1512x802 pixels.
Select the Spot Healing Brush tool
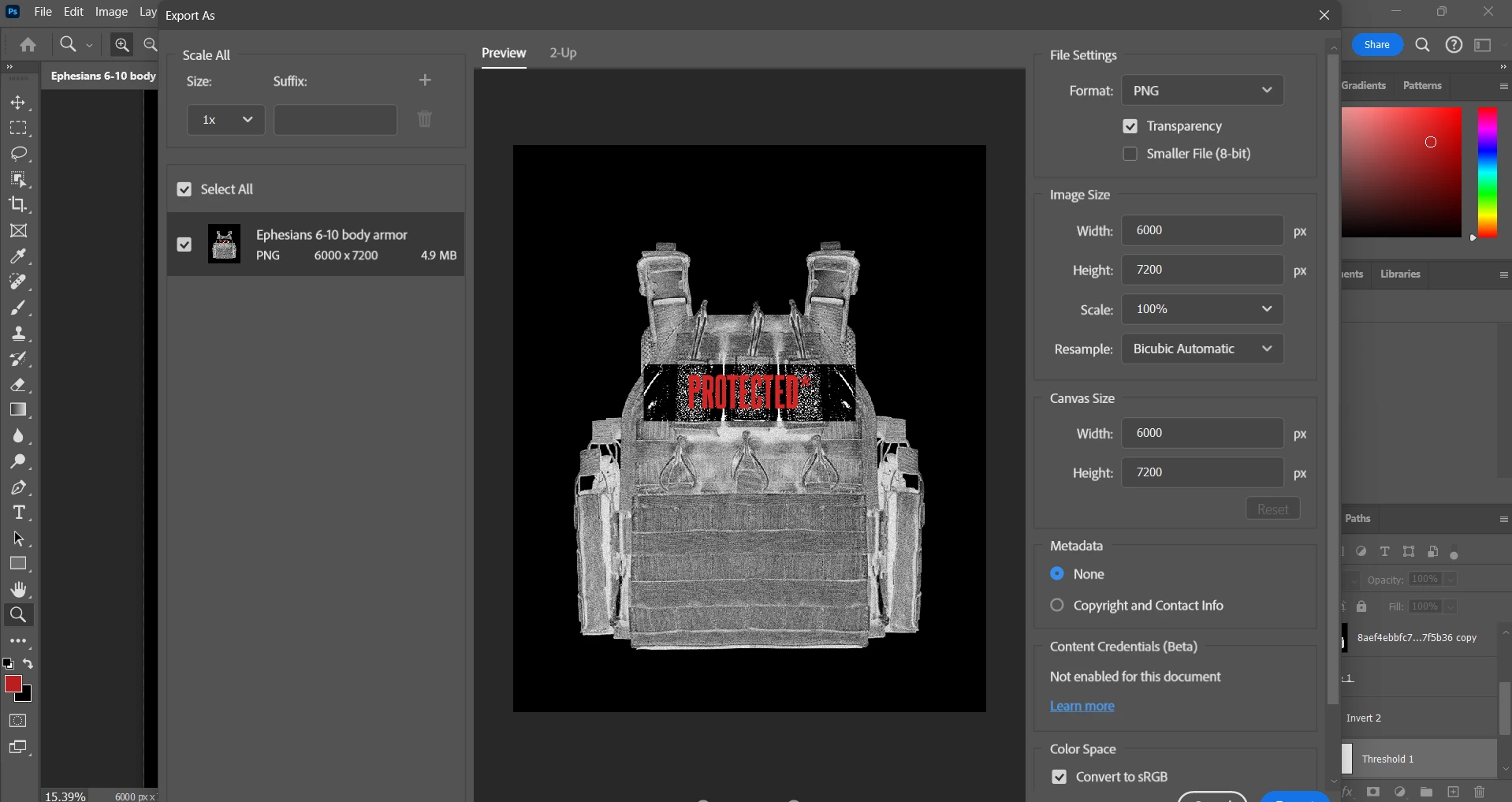(18, 282)
